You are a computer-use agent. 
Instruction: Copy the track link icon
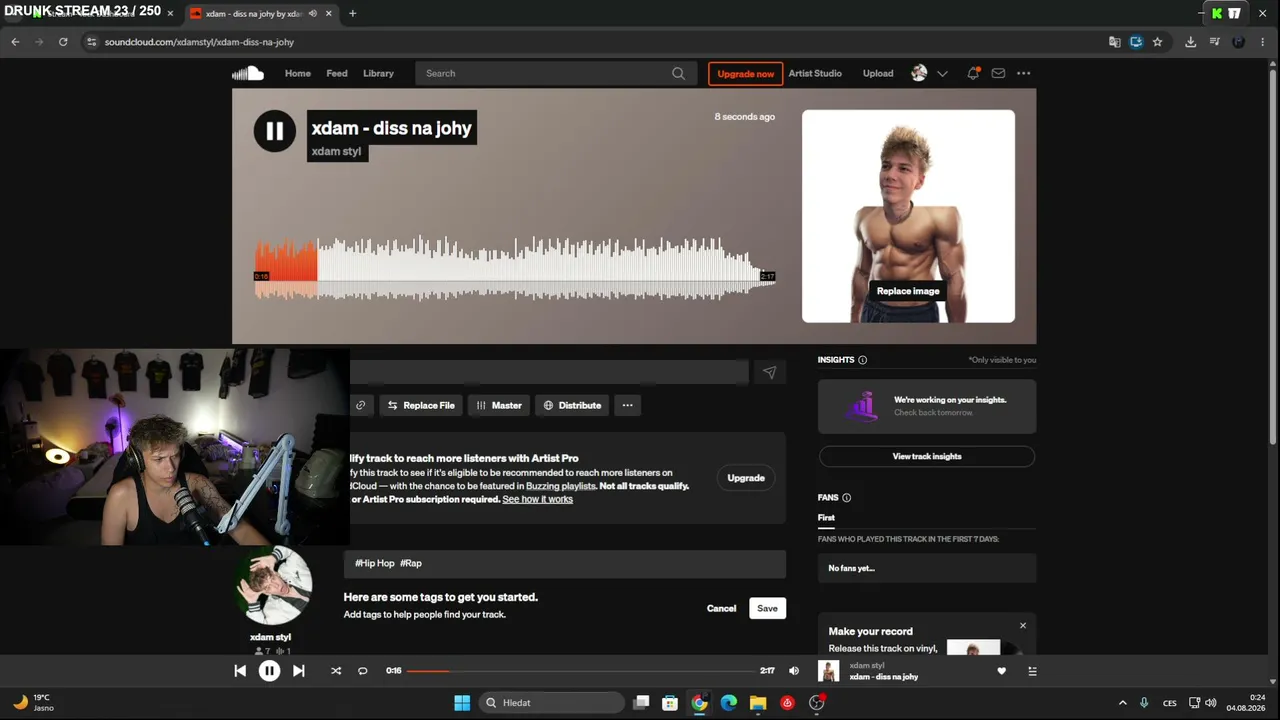click(x=360, y=405)
